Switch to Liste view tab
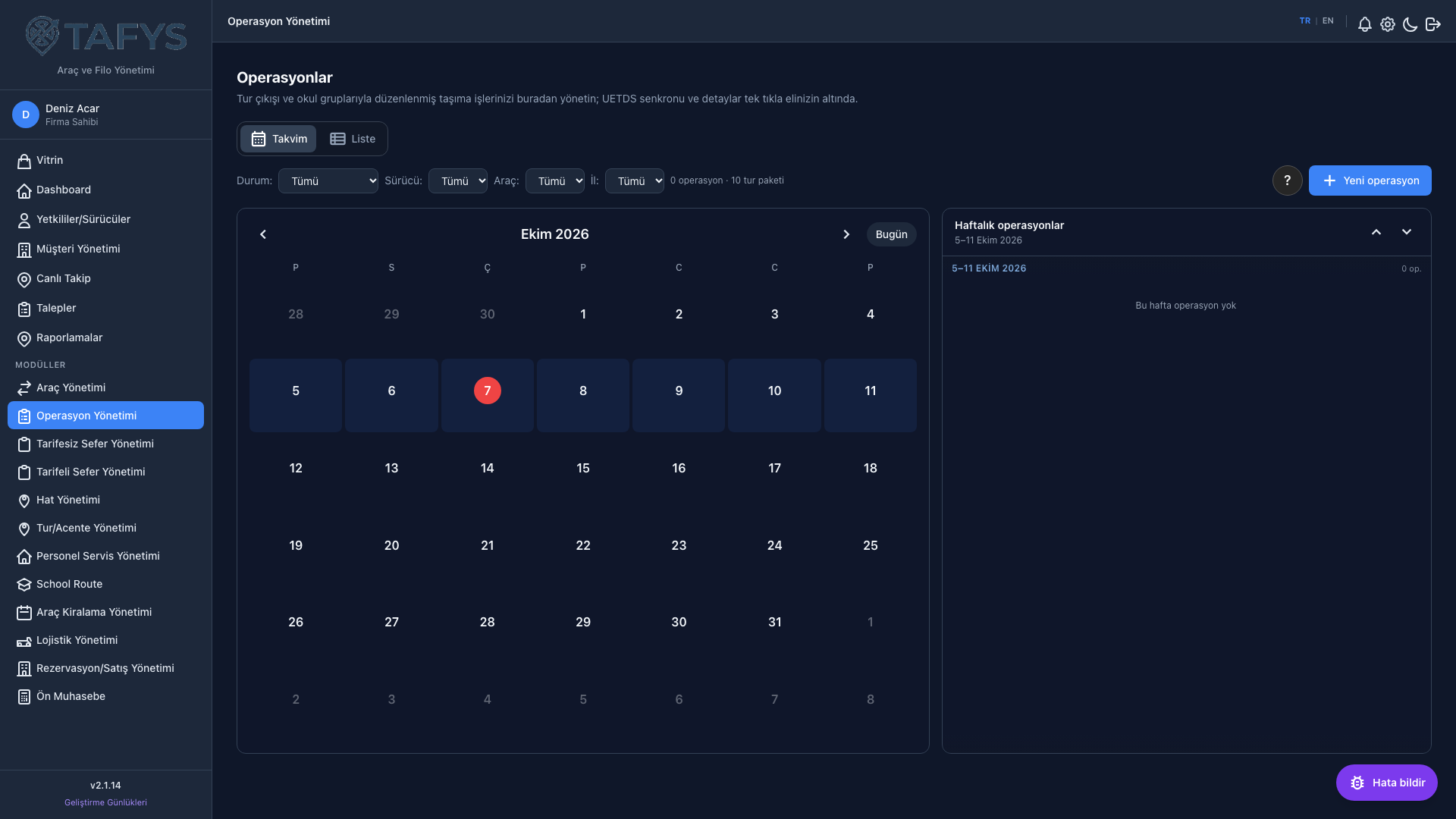The height and width of the screenshot is (819, 1456). (353, 139)
